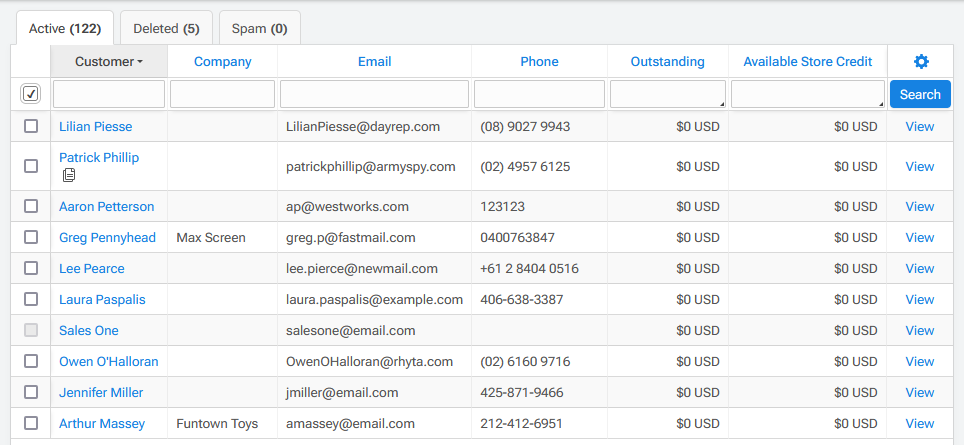Check the box for Laura Paspalis
This screenshot has width=964, height=445.
click(31, 299)
